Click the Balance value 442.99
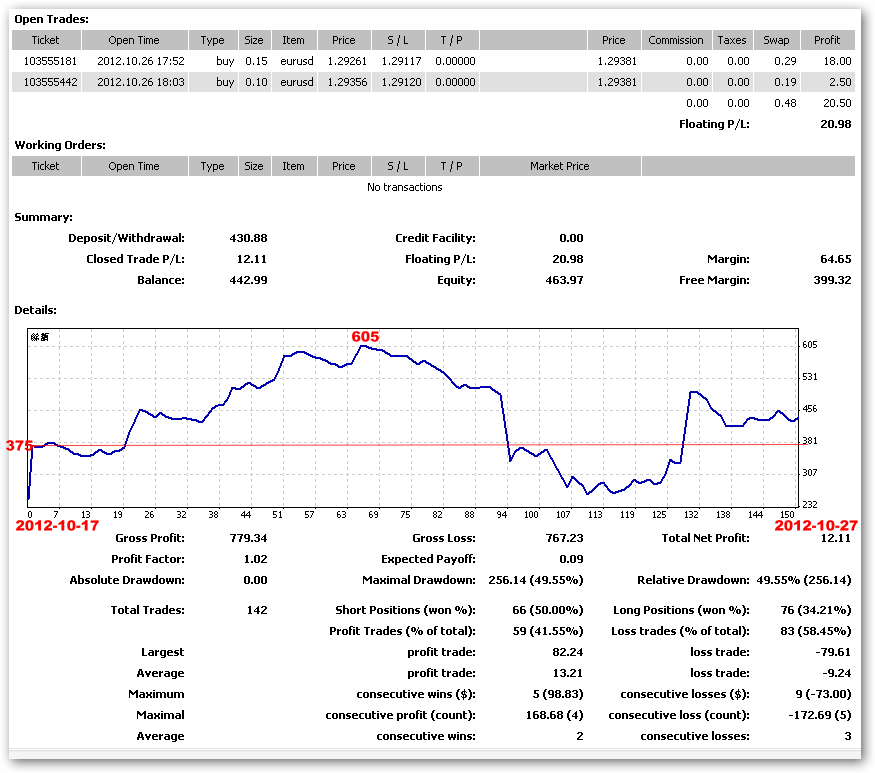875x773 pixels. [248, 280]
